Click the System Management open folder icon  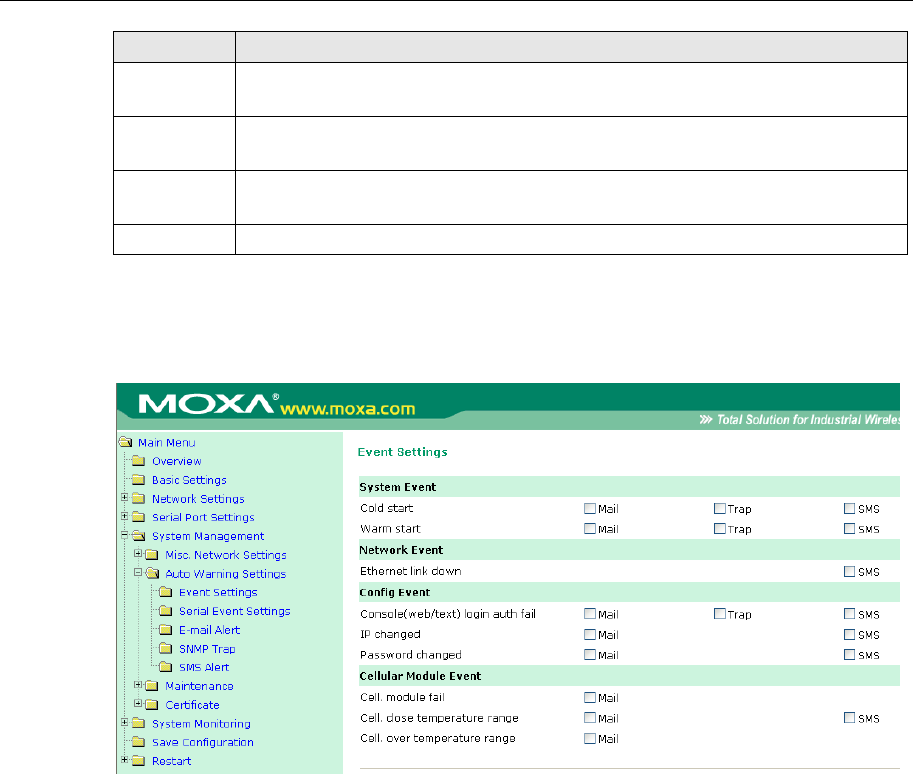139,536
